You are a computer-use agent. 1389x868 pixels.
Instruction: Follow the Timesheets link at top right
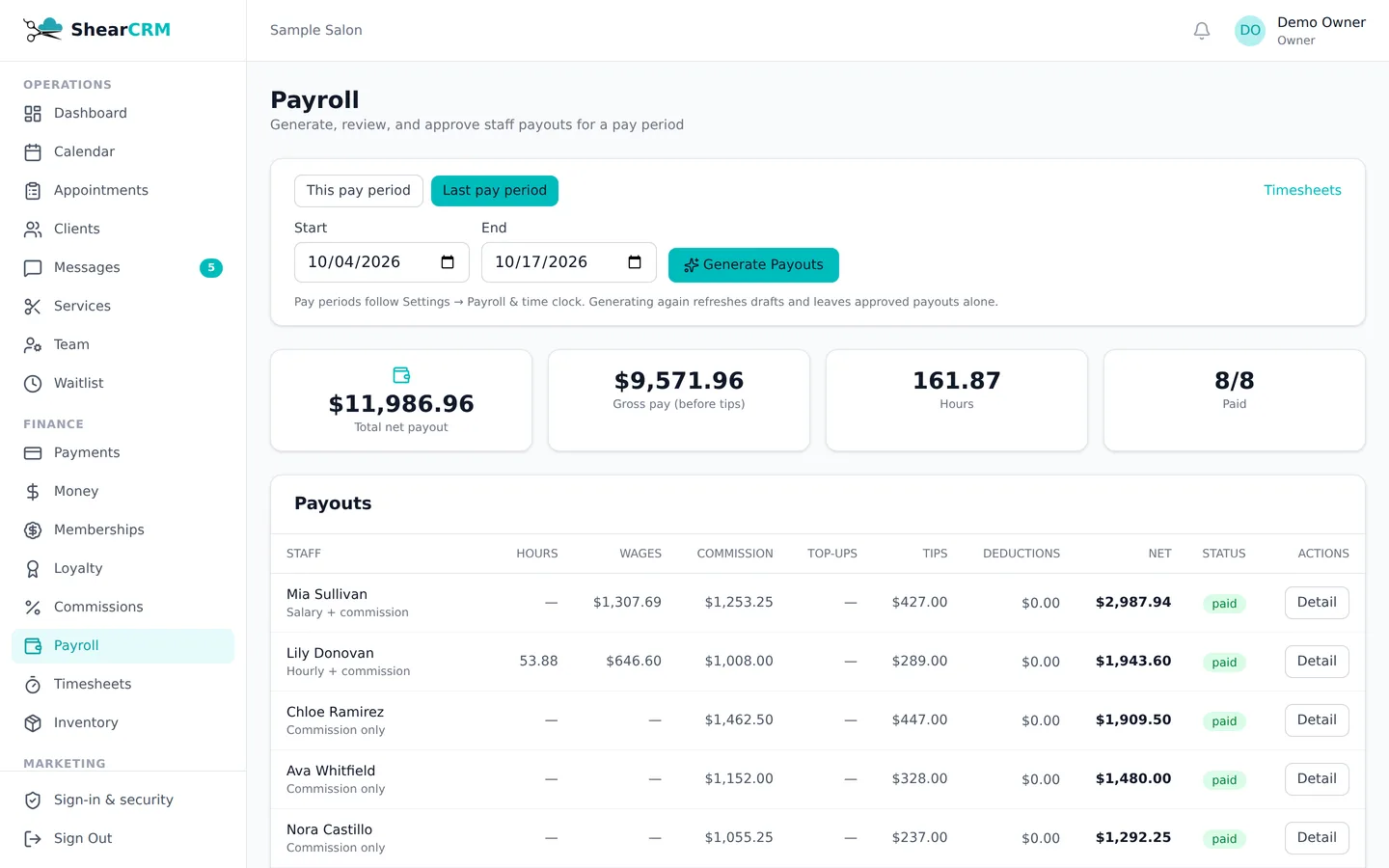pos(1302,191)
